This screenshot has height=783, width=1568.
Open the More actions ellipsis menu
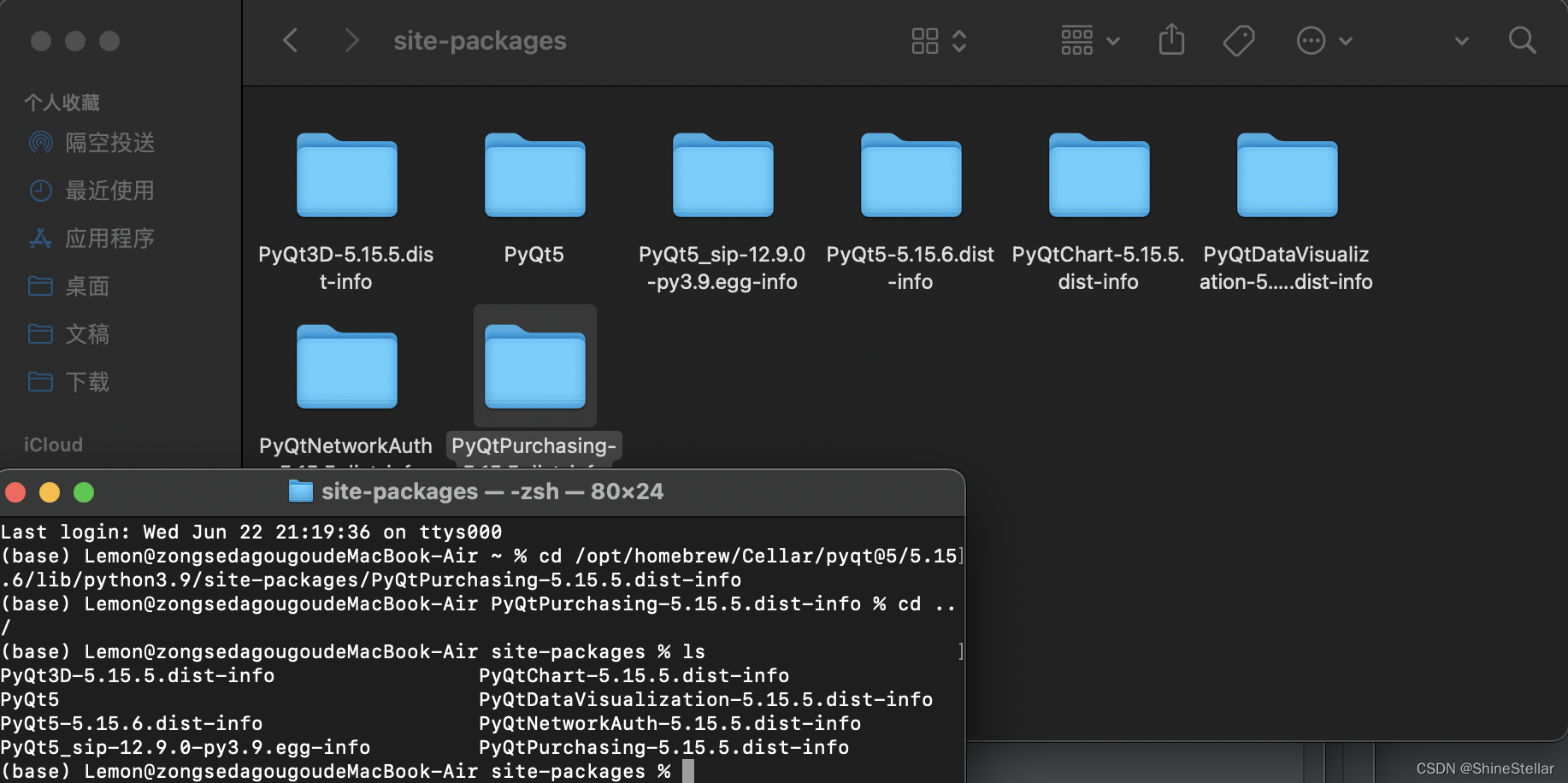click(x=1323, y=40)
